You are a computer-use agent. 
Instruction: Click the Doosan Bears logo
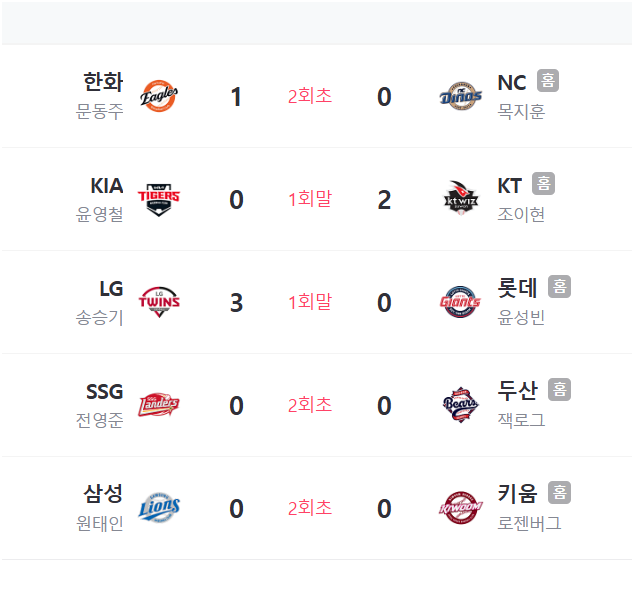click(x=461, y=405)
